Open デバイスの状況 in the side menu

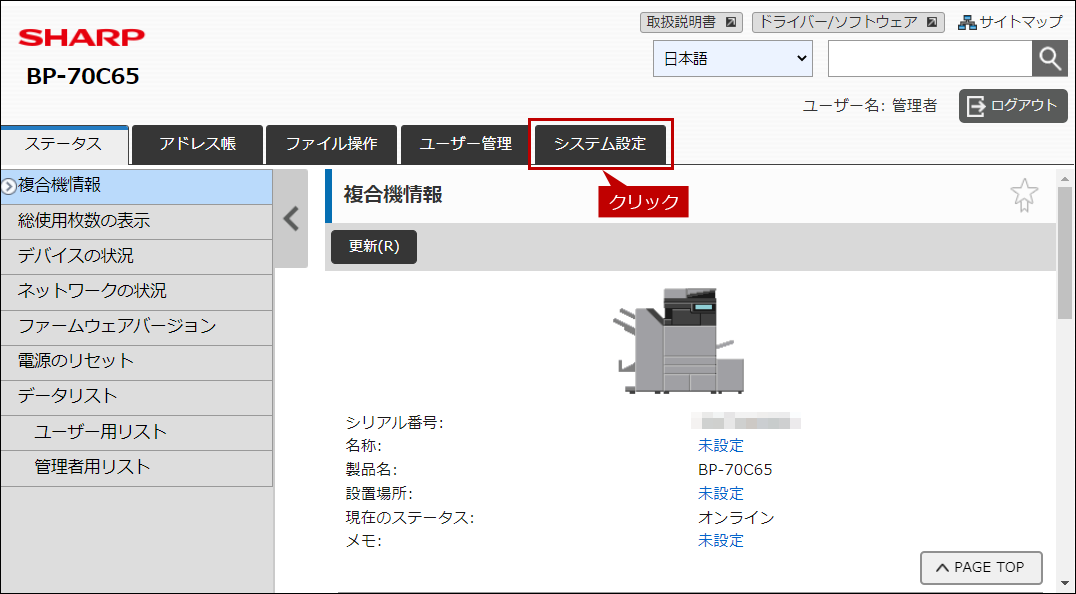tap(137, 256)
